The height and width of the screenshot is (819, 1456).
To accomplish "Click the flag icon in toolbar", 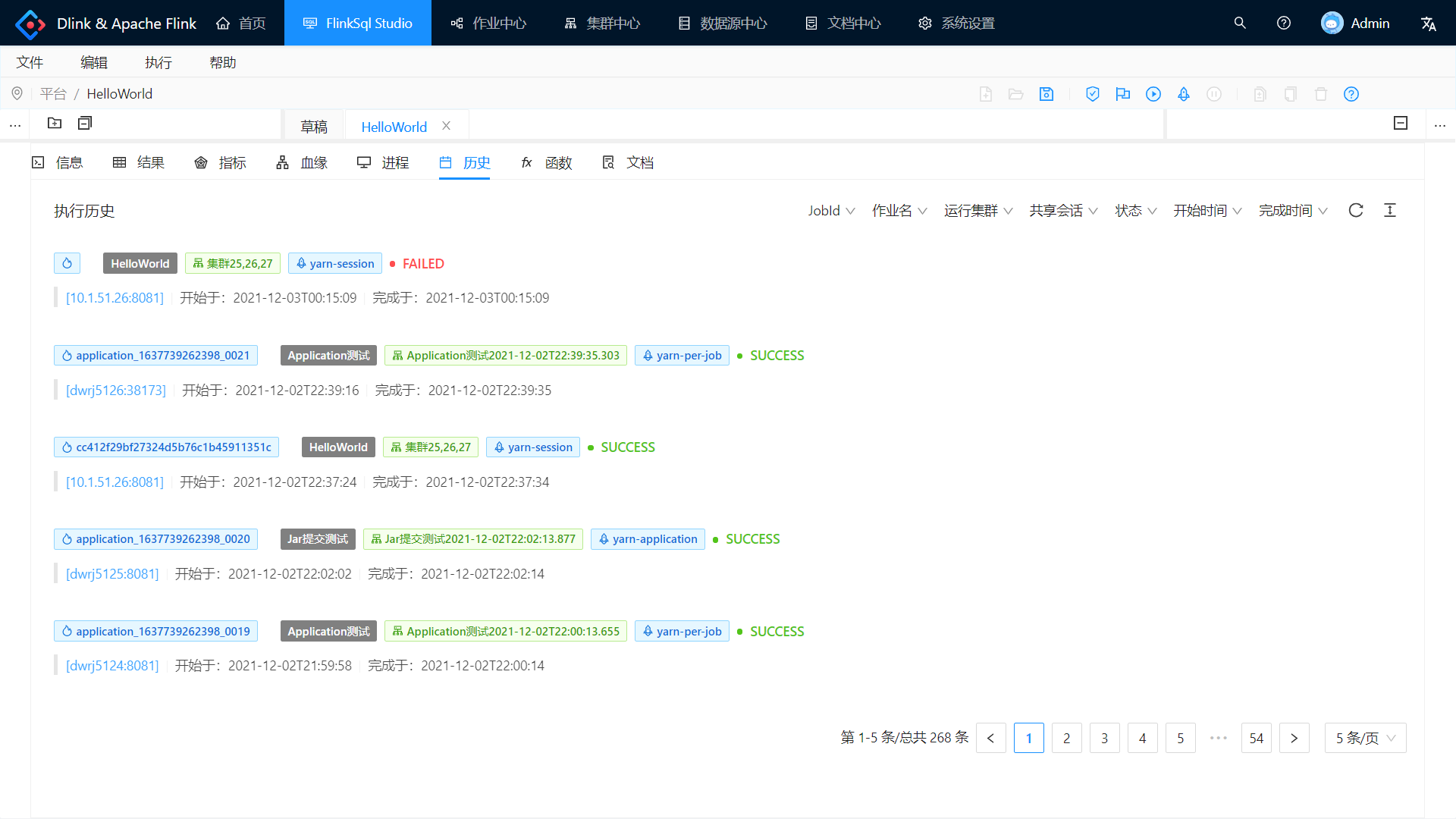I will point(1123,94).
